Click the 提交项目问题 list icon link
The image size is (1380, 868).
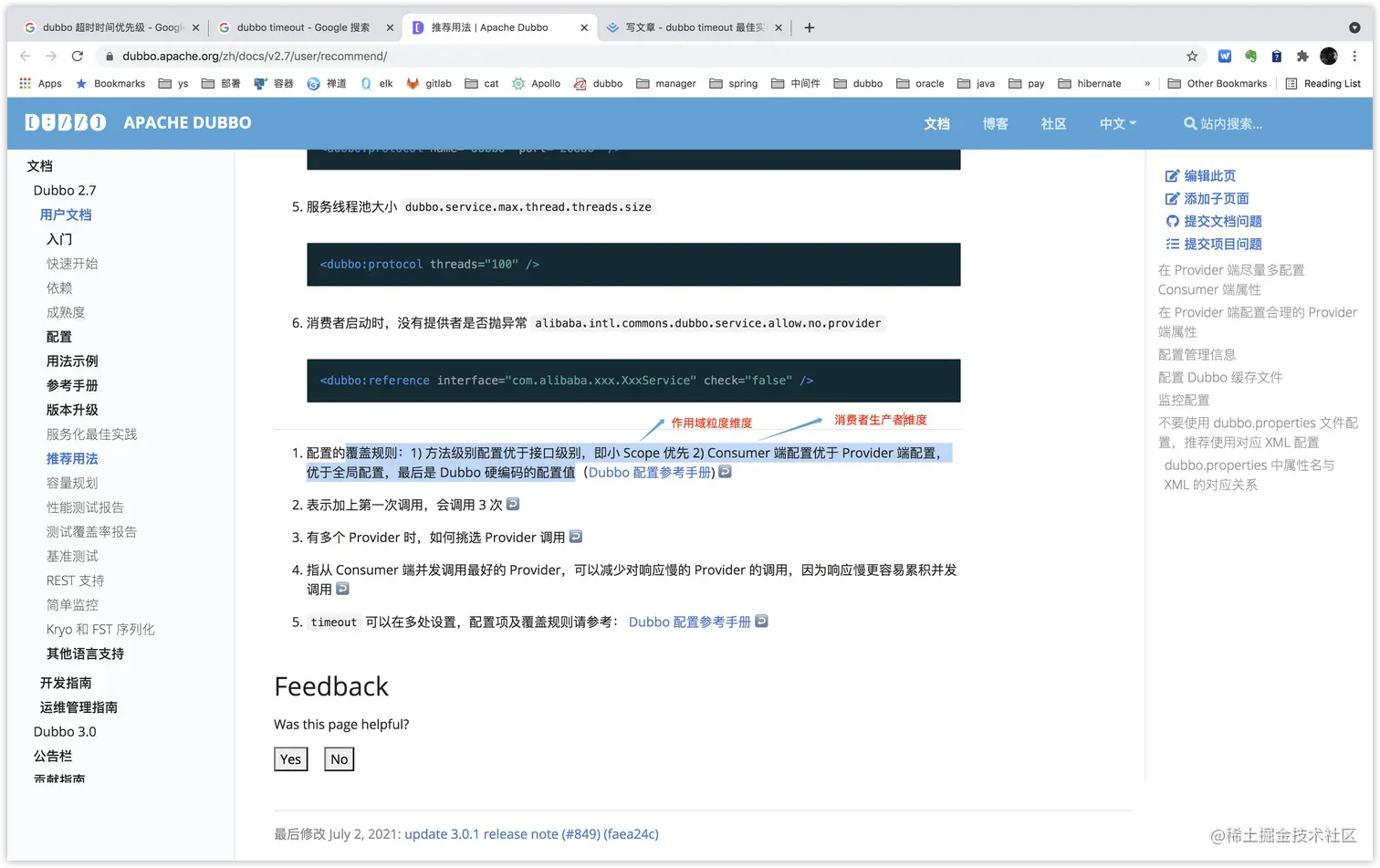click(1214, 244)
